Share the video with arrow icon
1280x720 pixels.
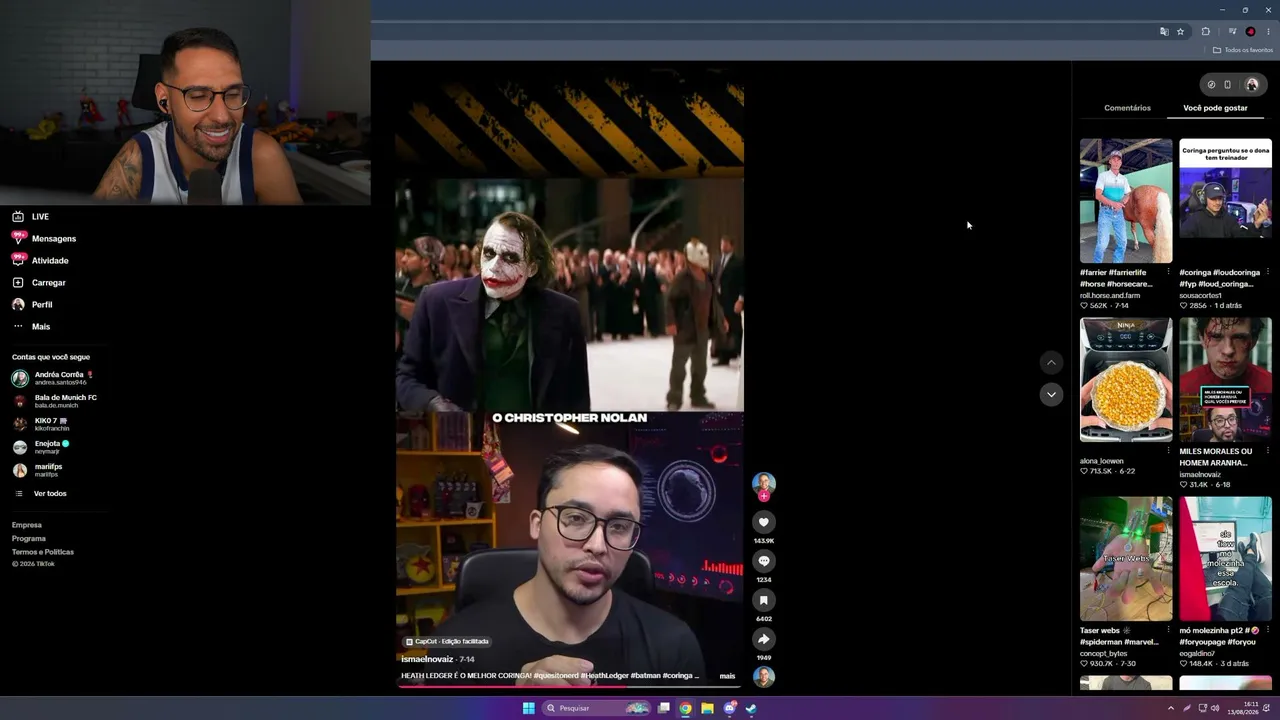pos(763,639)
